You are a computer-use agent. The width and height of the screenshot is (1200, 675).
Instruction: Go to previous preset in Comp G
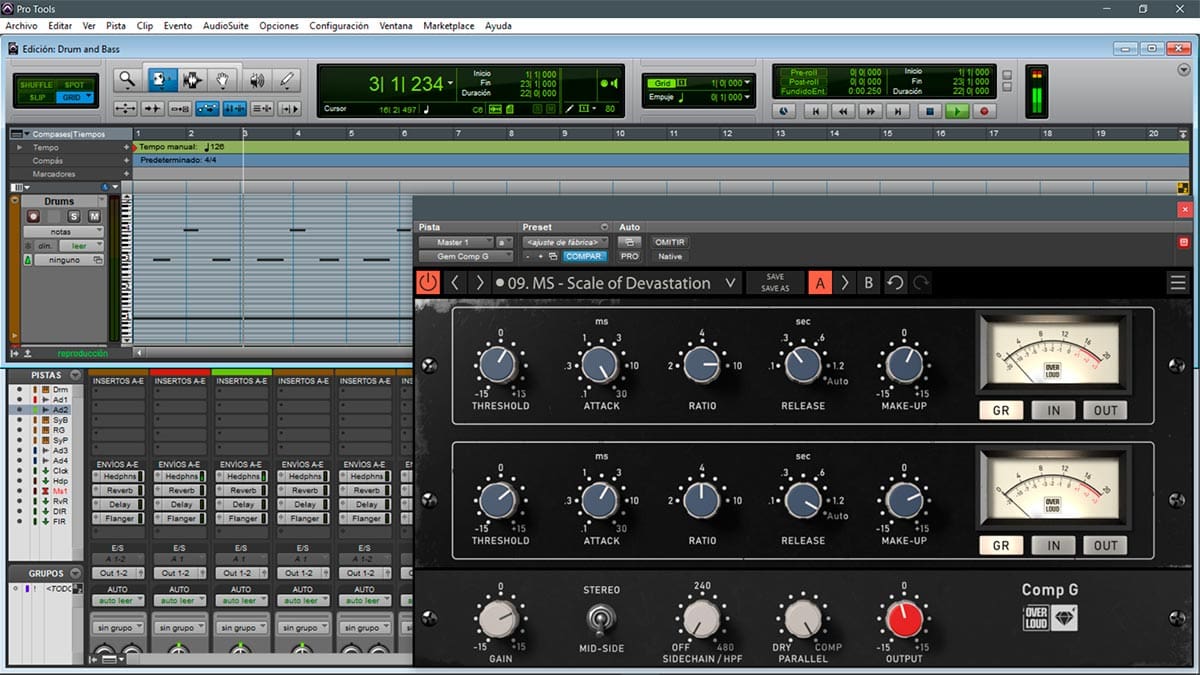(455, 283)
